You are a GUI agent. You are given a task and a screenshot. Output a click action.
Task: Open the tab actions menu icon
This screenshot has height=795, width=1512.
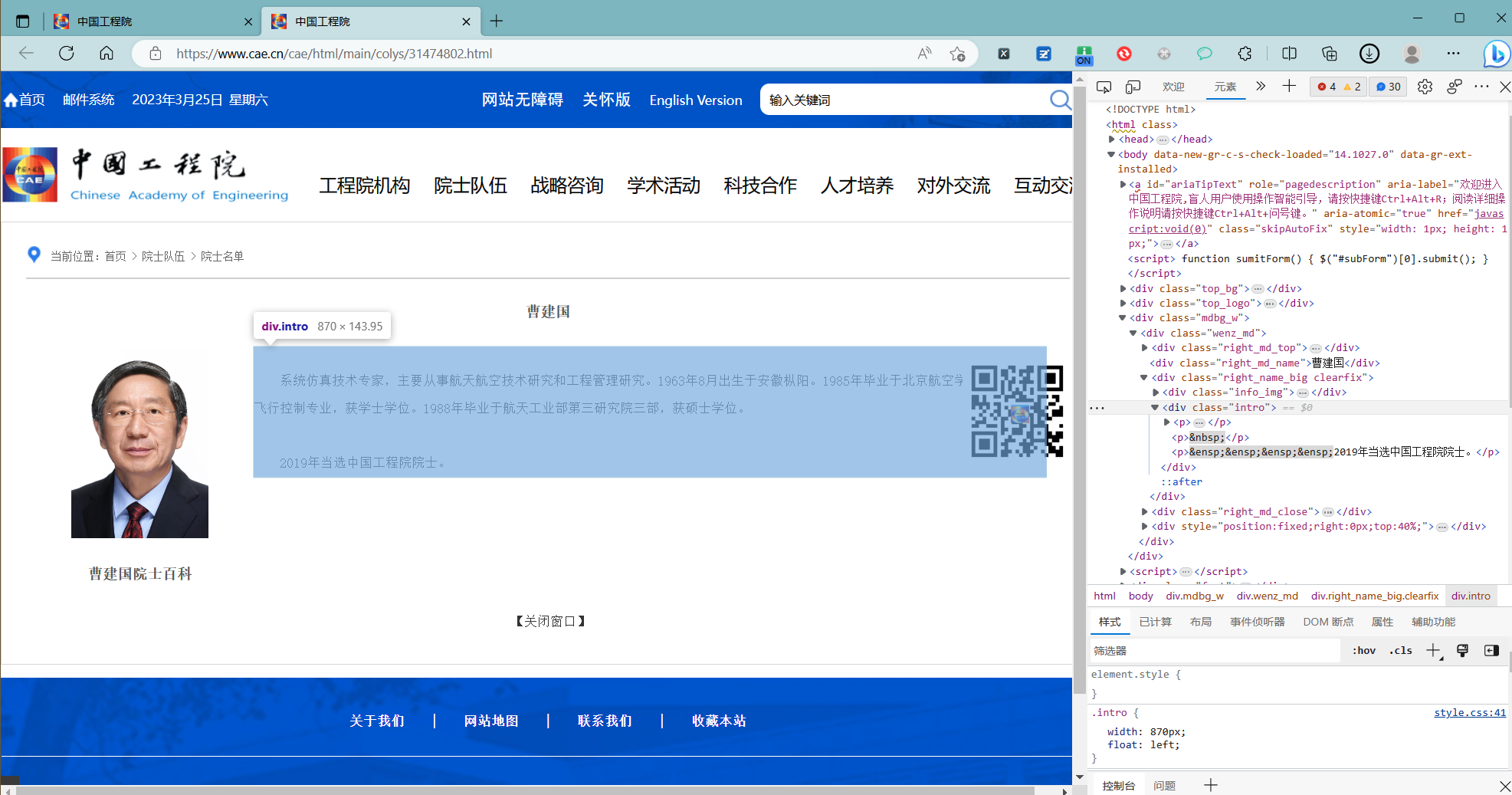23,21
